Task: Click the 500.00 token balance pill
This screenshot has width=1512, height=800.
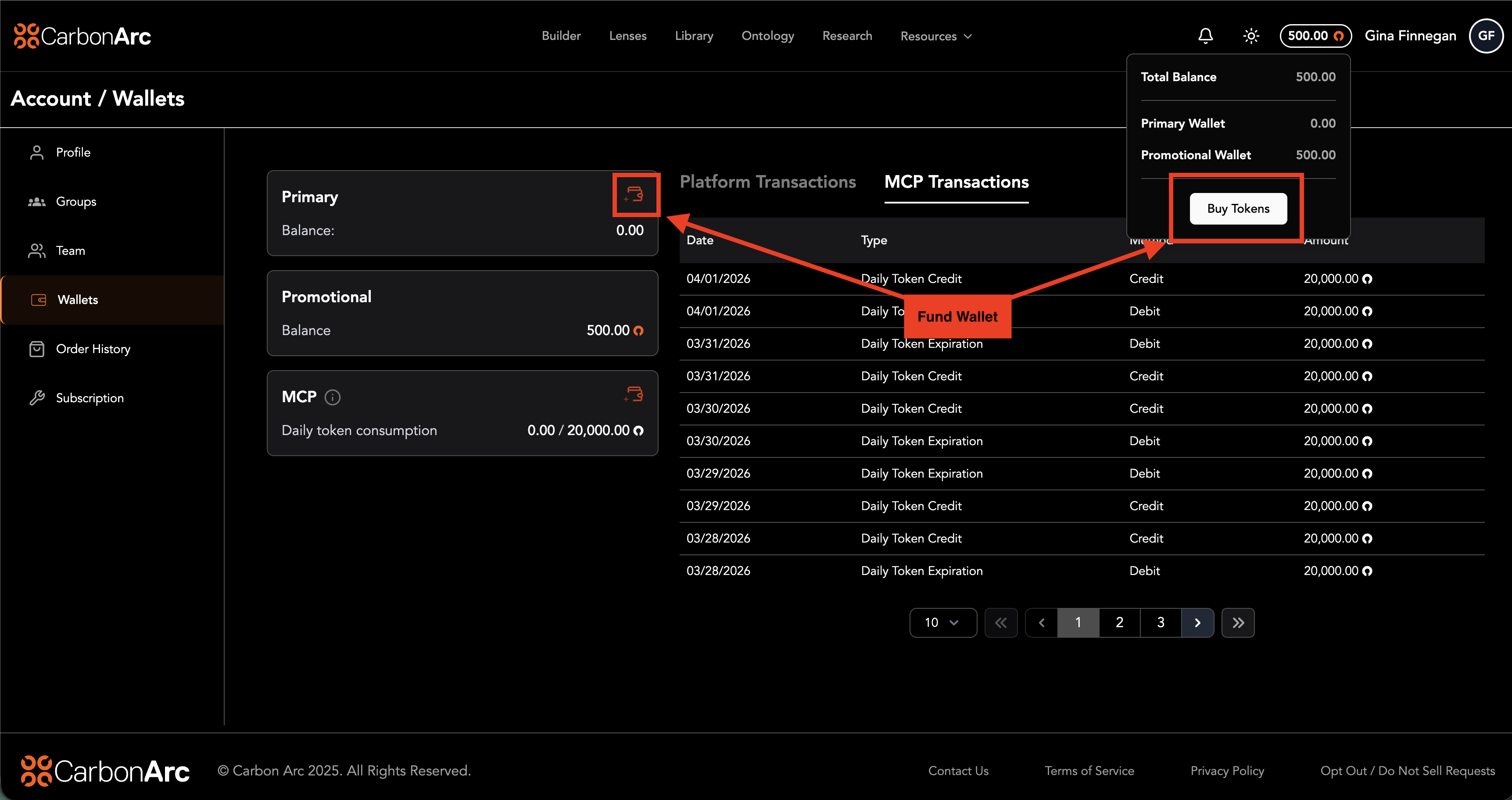Action: click(1315, 36)
